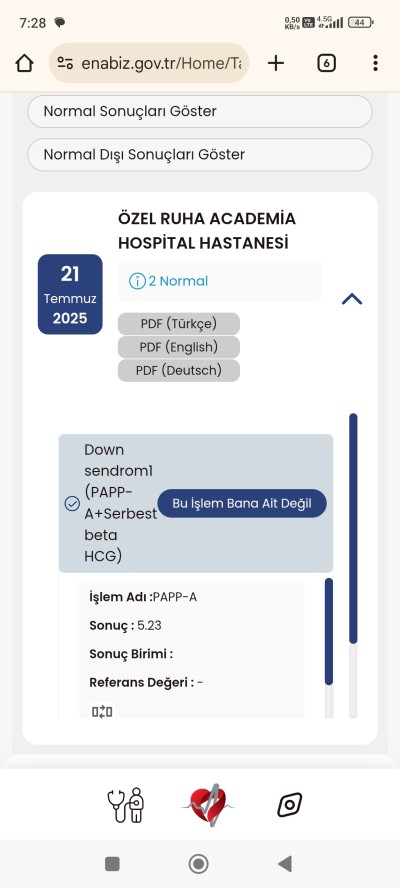The image size is (400, 888).
Task: Click the outer results vertical scrollbar
Action: click(353, 565)
